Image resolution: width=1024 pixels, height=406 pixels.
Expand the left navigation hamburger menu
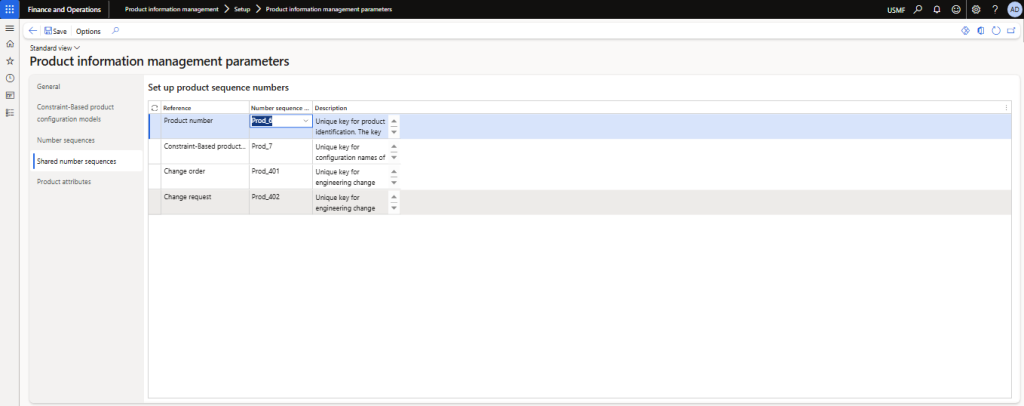(x=10, y=28)
